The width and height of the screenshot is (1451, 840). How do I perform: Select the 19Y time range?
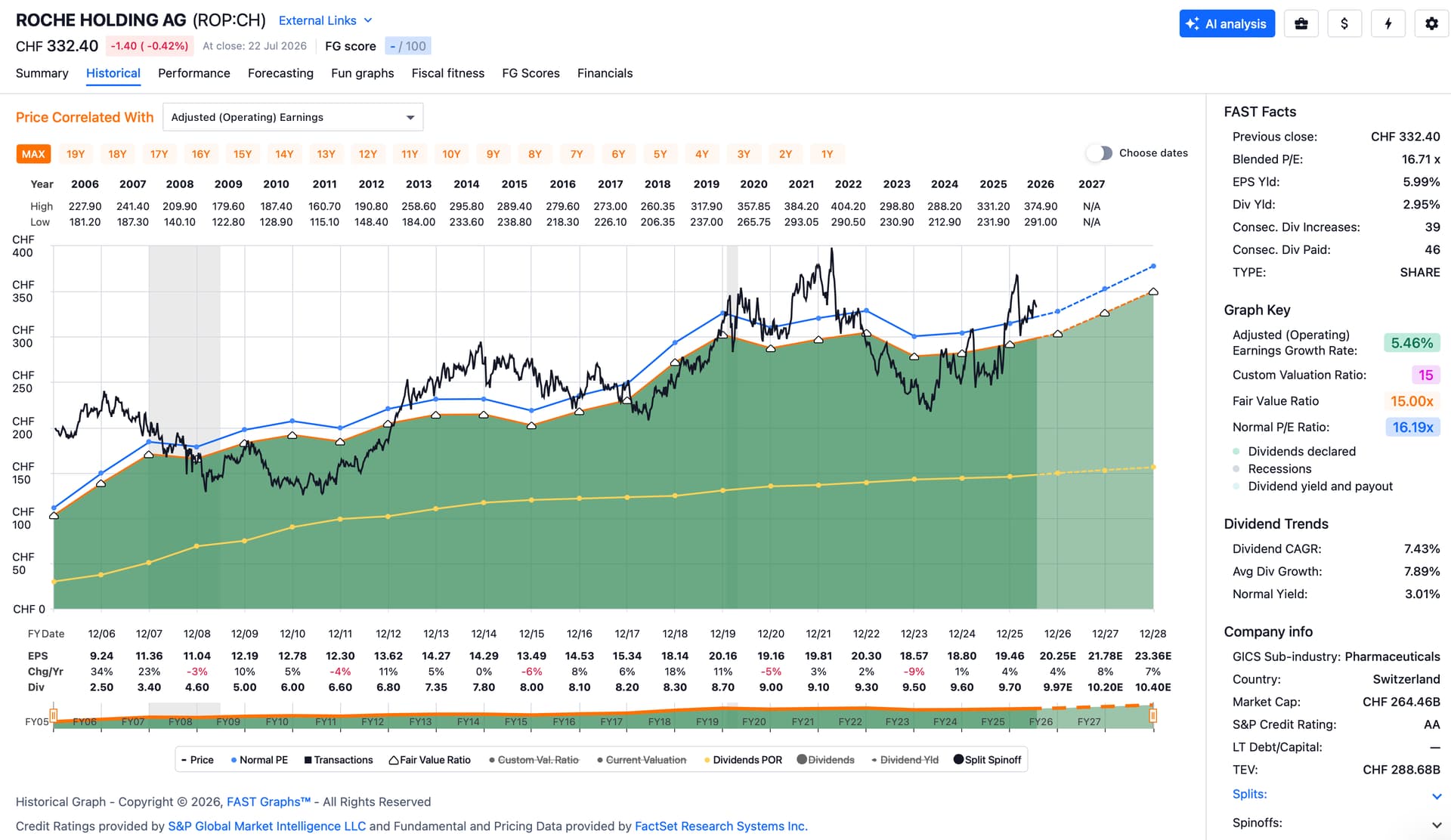(x=76, y=154)
